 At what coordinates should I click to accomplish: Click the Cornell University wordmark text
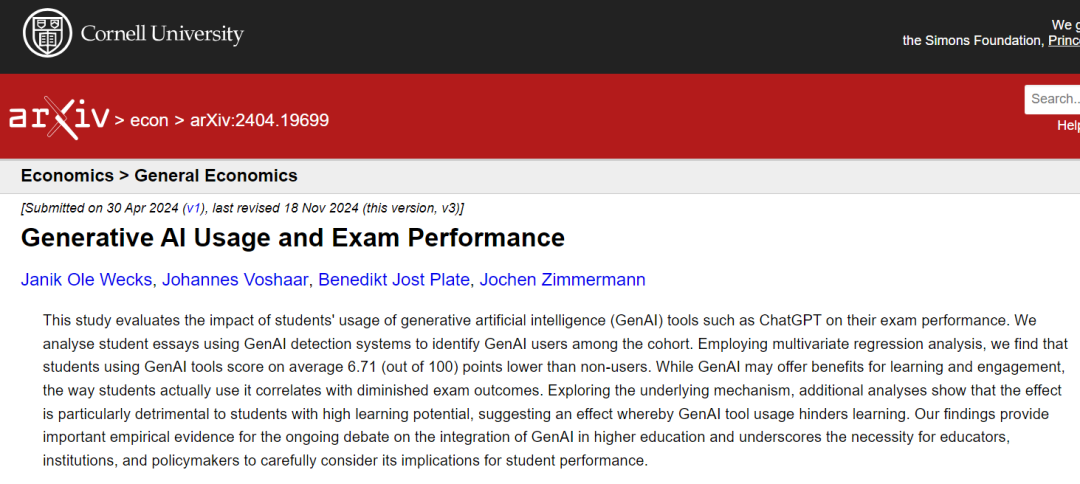pos(162,34)
